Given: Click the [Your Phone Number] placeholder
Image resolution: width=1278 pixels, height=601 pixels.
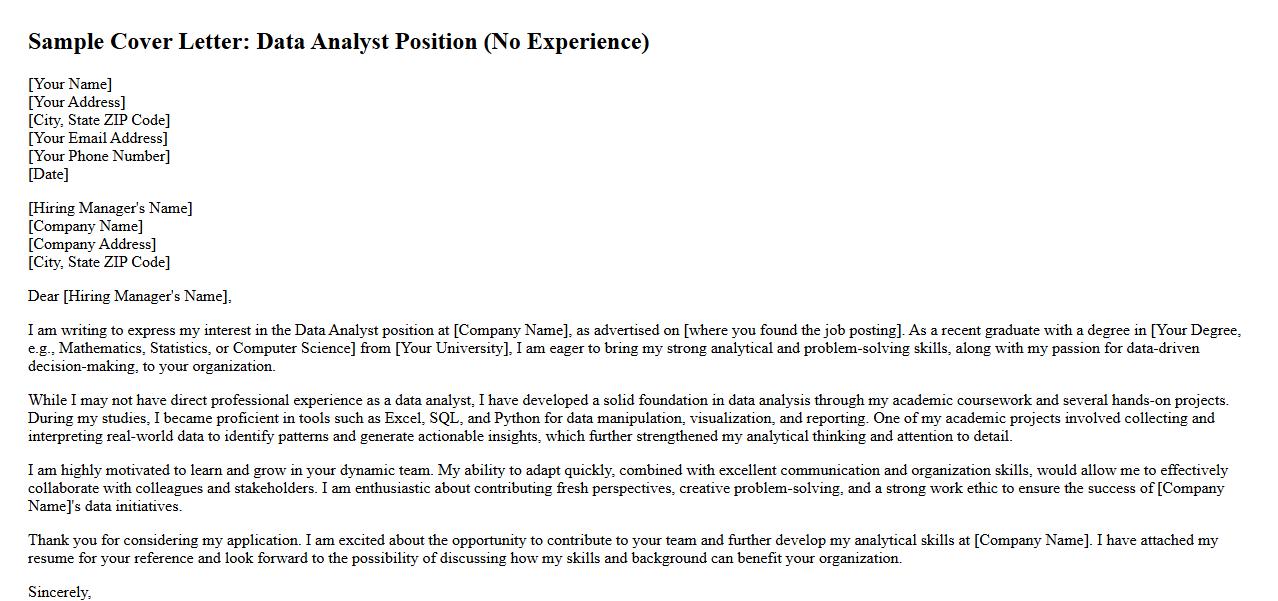Looking at the screenshot, I should [x=99, y=156].
